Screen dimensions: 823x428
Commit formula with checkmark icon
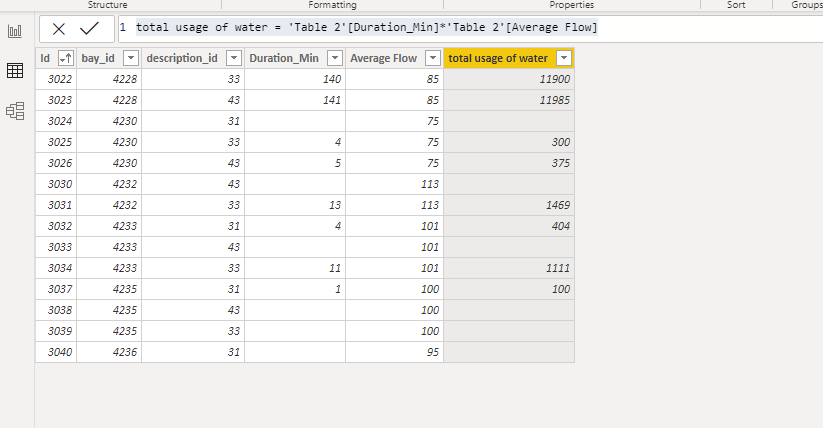tap(89, 28)
